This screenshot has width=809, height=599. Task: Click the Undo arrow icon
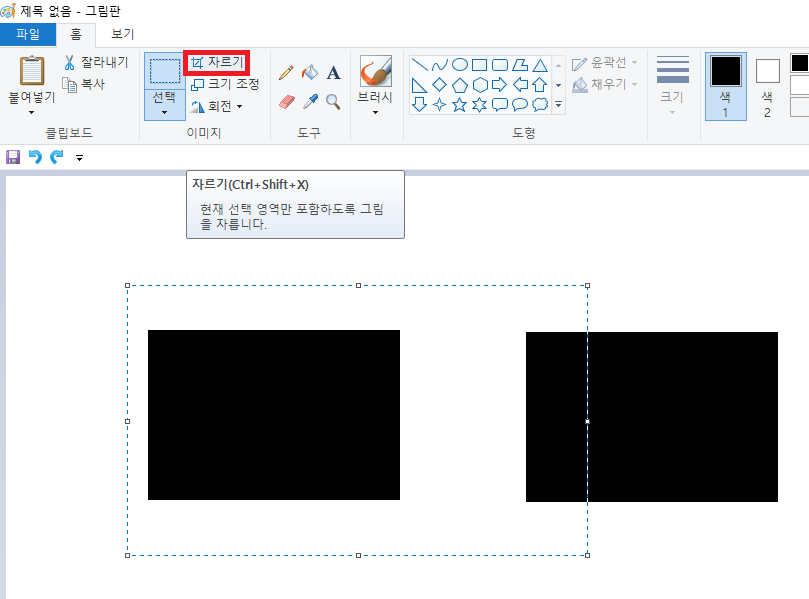[x=35, y=157]
